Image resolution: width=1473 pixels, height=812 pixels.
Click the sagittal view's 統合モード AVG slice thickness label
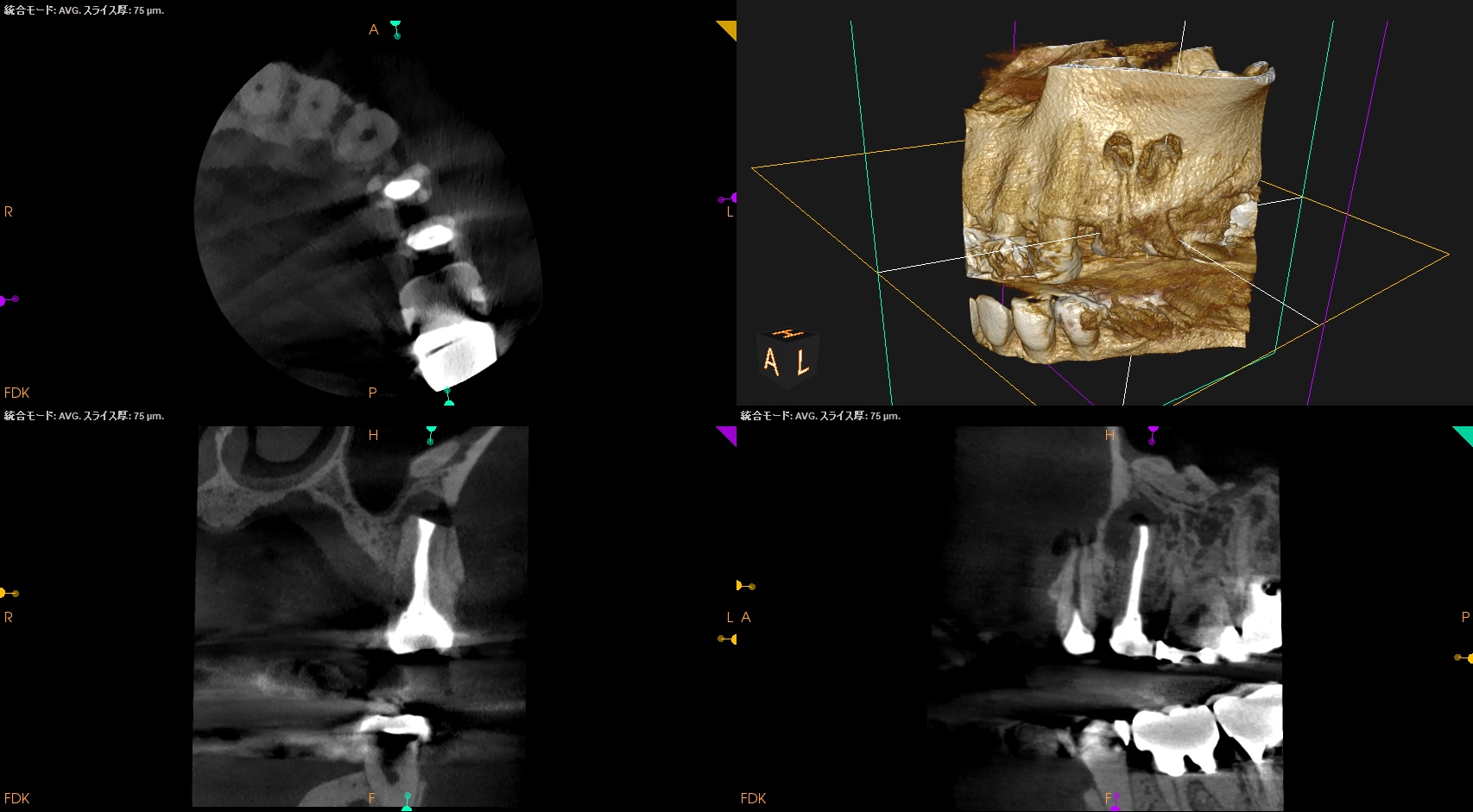[x=820, y=416]
